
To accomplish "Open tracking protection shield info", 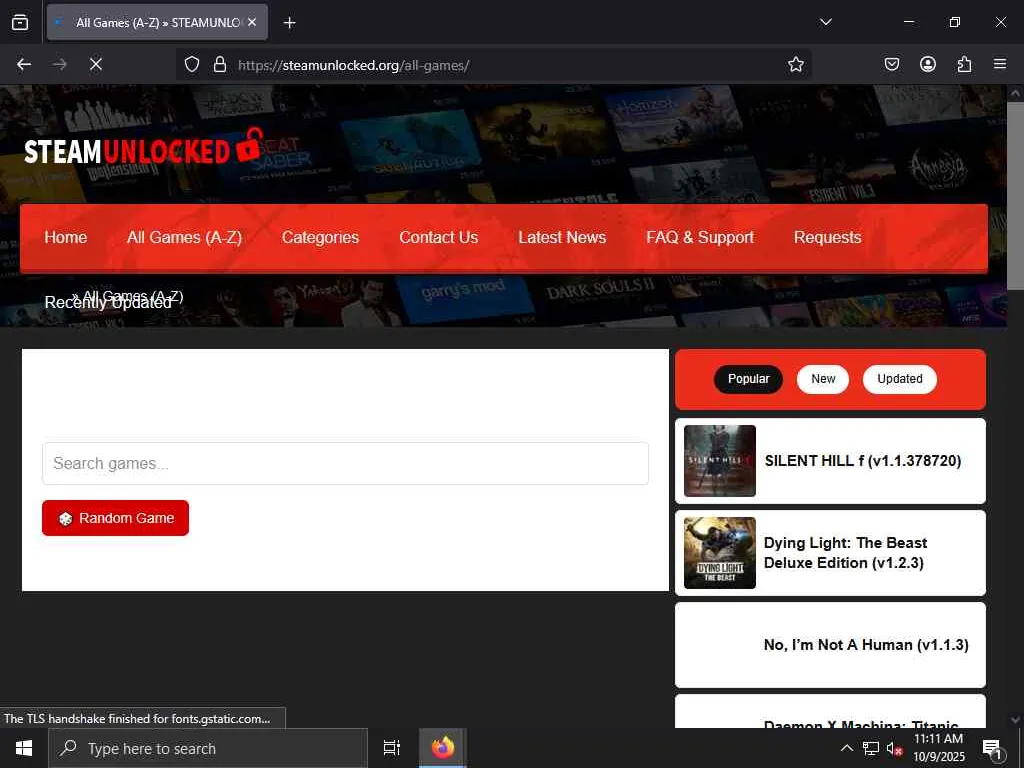I will [191, 64].
